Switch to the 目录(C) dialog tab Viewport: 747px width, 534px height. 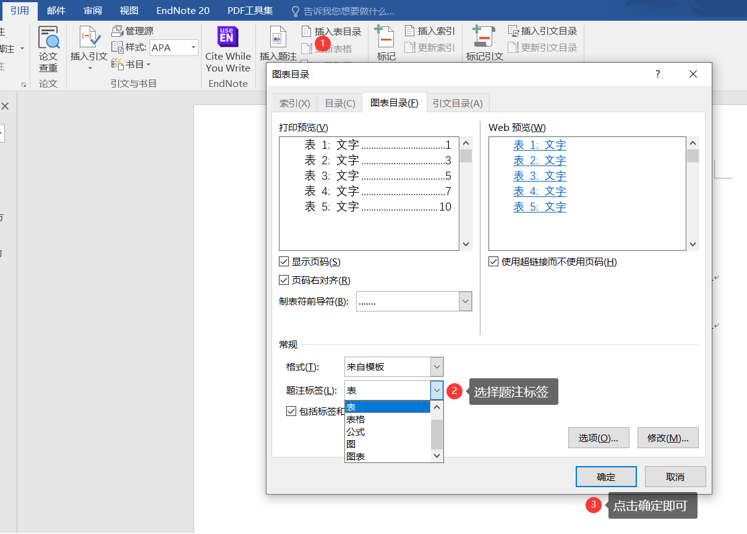click(x=340, y=103)
